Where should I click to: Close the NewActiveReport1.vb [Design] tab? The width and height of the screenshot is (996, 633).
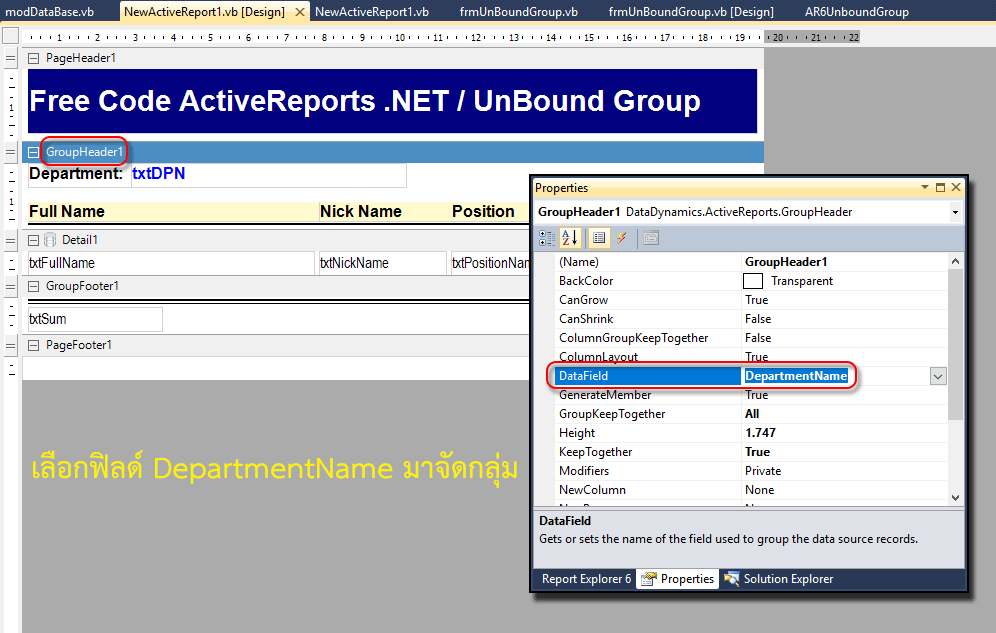[x=300, y=11]
